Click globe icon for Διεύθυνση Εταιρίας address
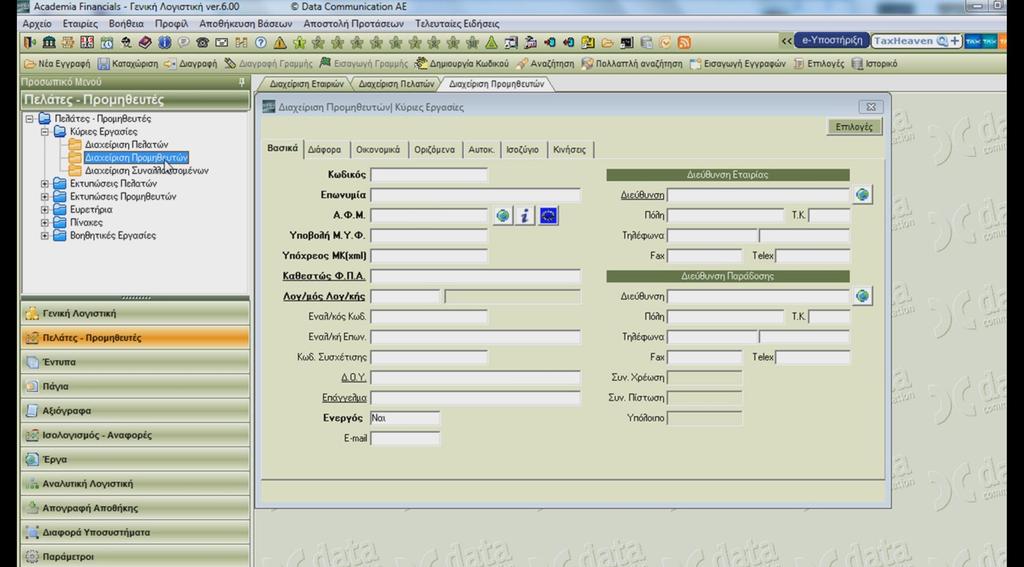The height and width of the screenshot is (567, 1024). pos(863,195)
